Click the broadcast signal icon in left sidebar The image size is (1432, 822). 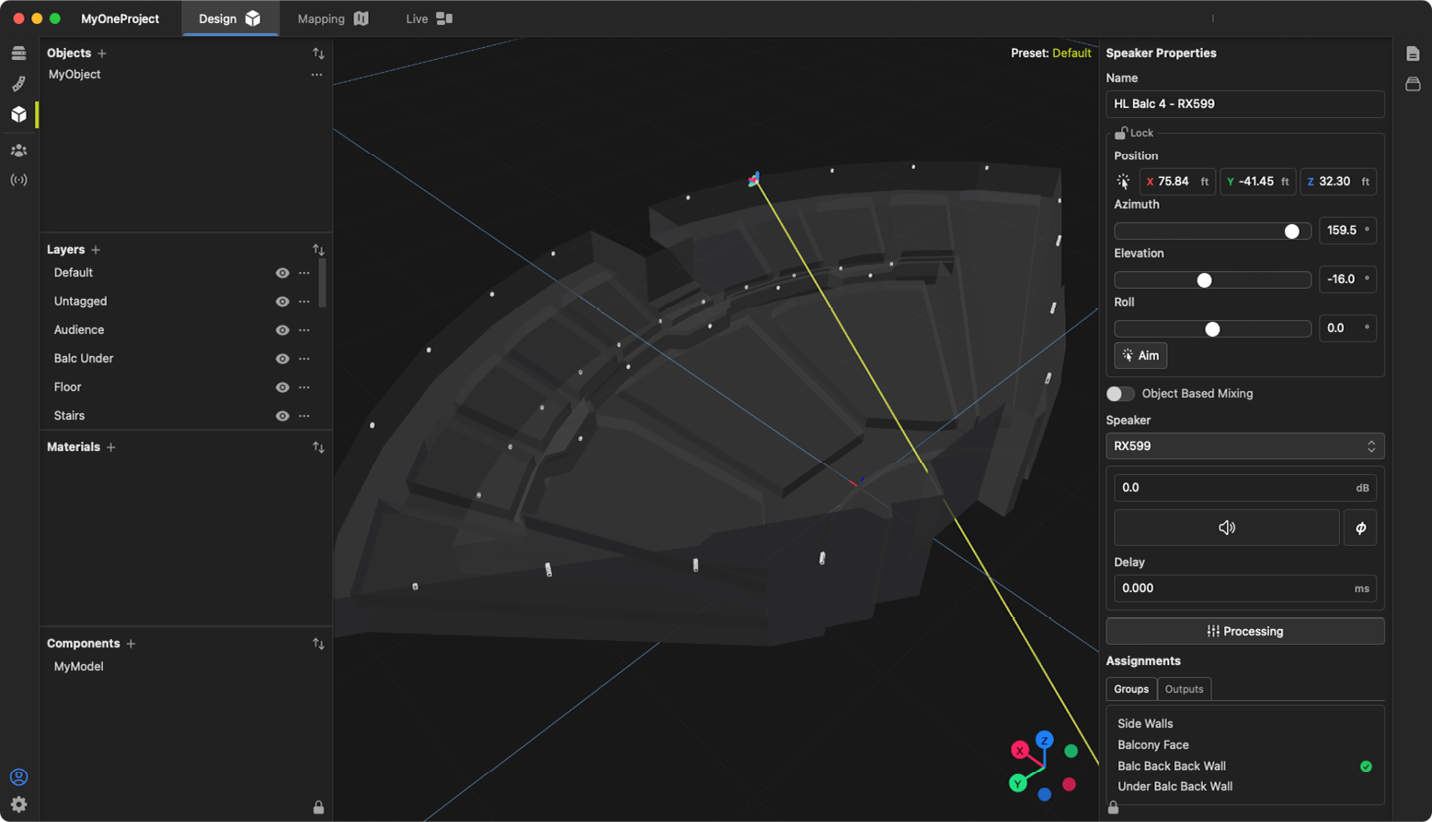pyautogui.click(x=18, y=180)
